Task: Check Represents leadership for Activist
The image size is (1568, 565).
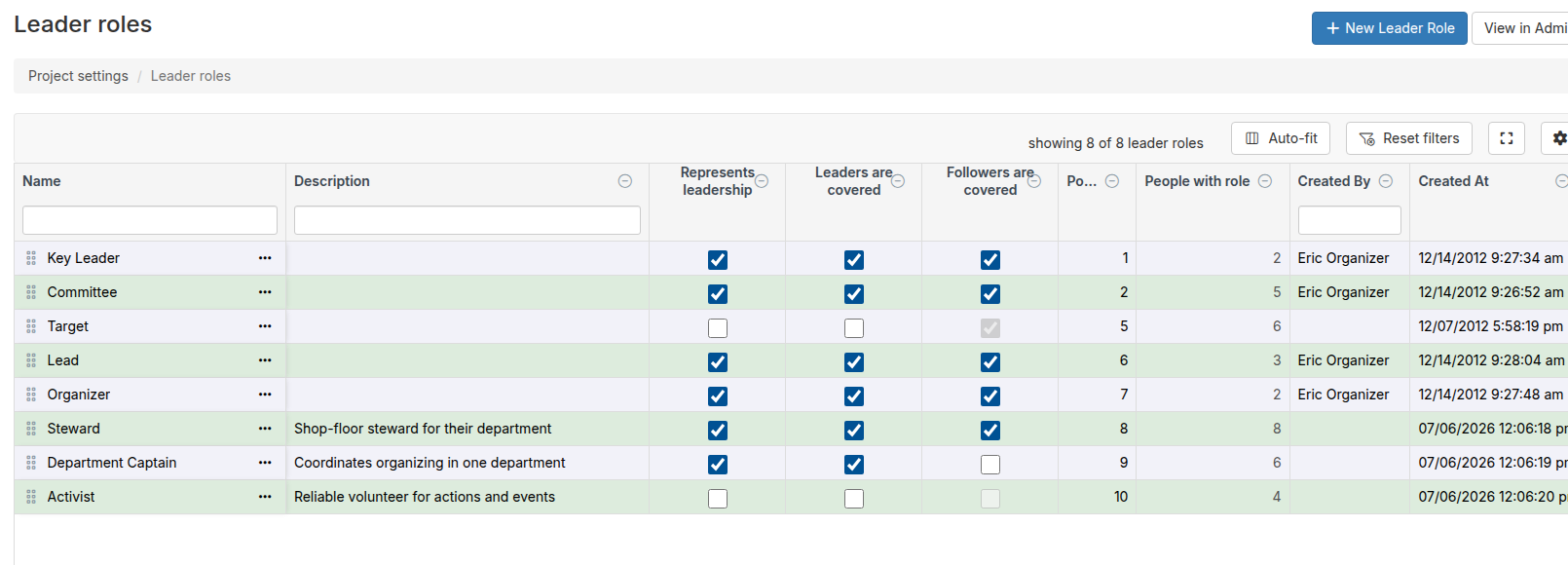Action: tap(718, 499)
